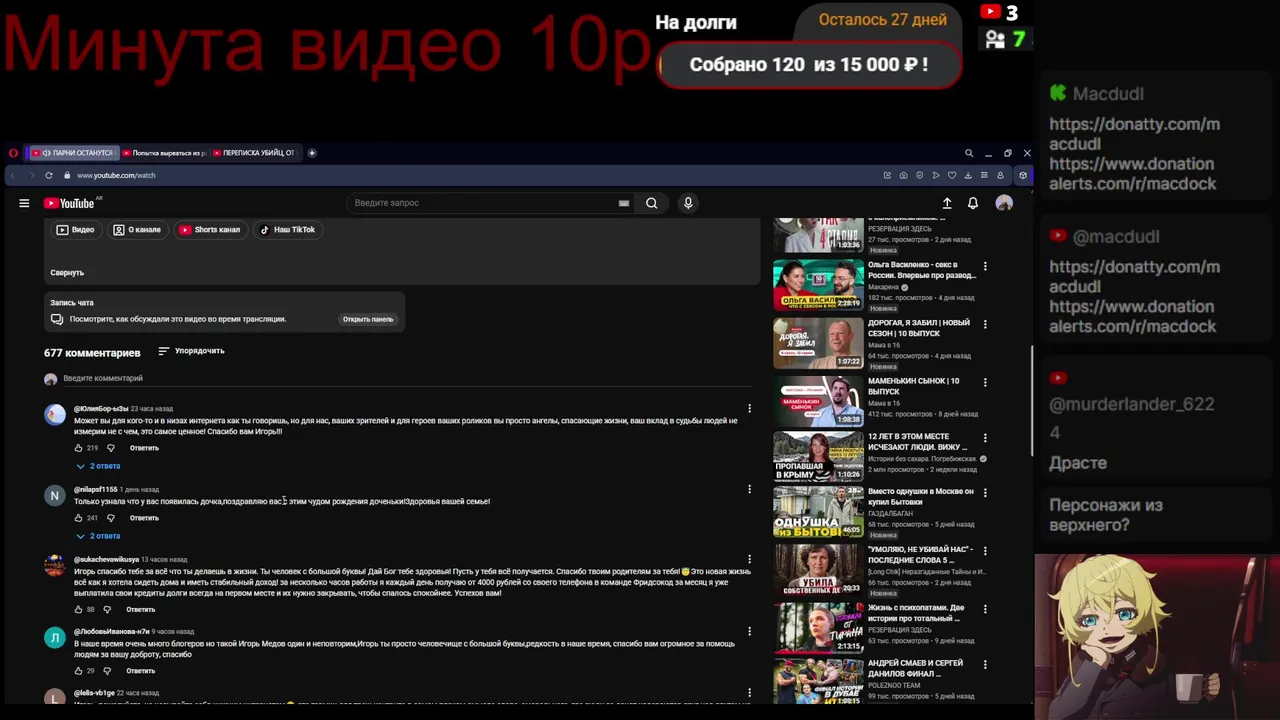Screen dimensions: 1280x720
Task: Open 'ДОРОГАЯ, Я ЗАБИЛ' video thumbnail
Action: pos(818,343)
